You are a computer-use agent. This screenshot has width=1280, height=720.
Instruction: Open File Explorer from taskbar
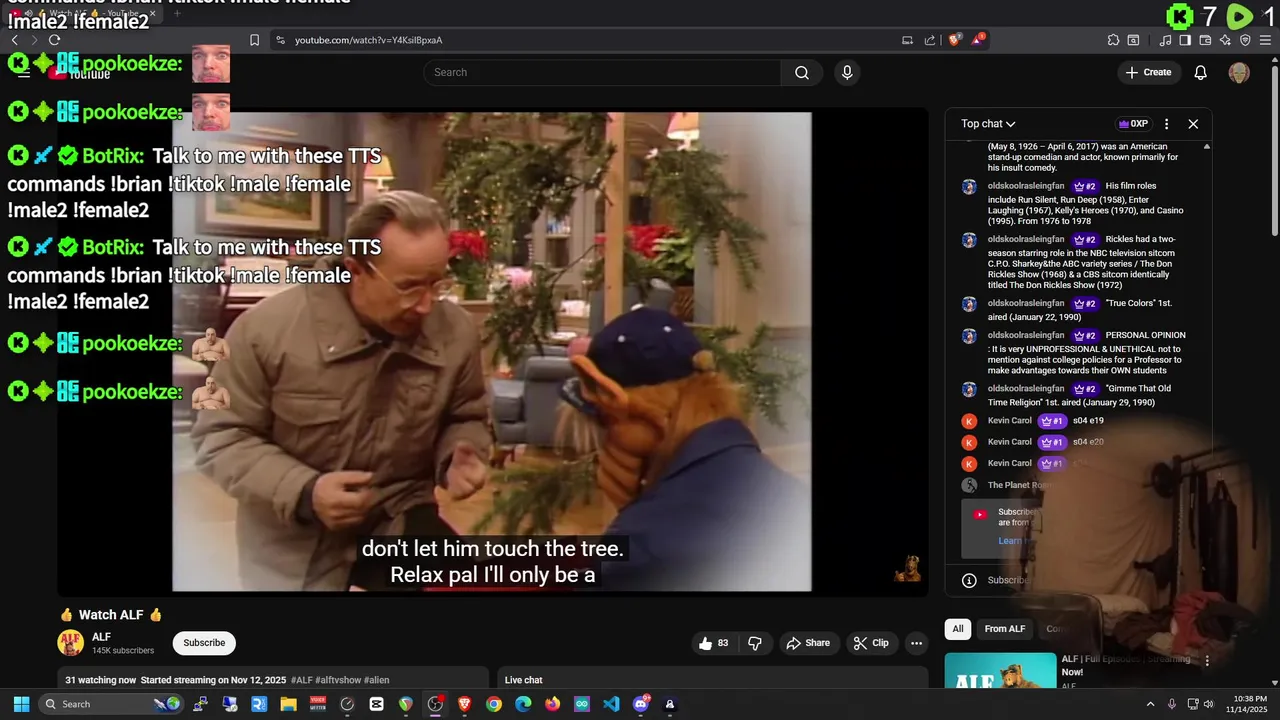point(288,704)
